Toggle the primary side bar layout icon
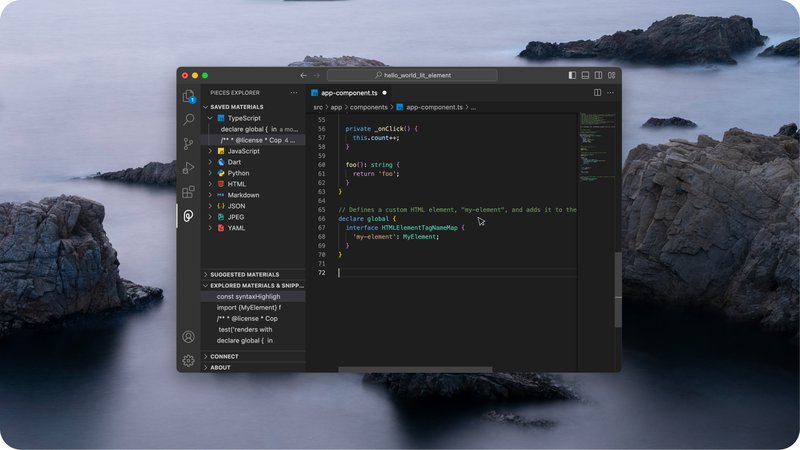Viewport: 800px width, 450px height. (572, 76)
